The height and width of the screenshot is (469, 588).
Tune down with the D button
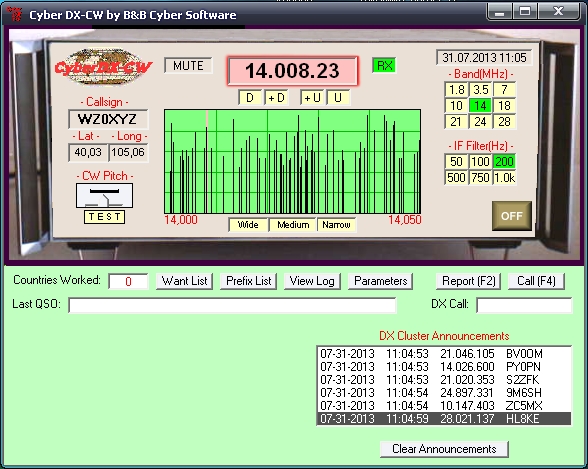pos(250,98)
